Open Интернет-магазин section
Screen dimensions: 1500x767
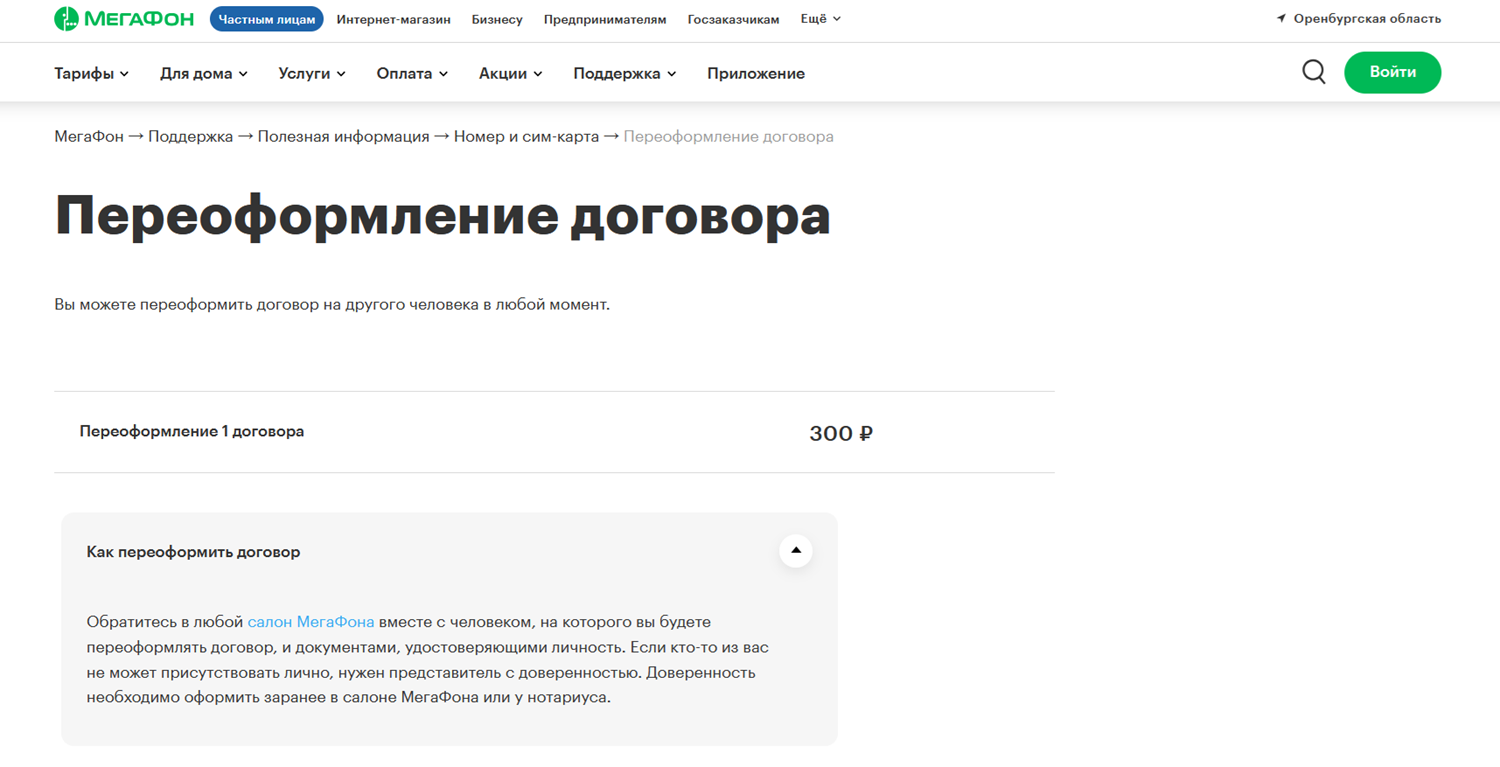click(x=393, y=19)
